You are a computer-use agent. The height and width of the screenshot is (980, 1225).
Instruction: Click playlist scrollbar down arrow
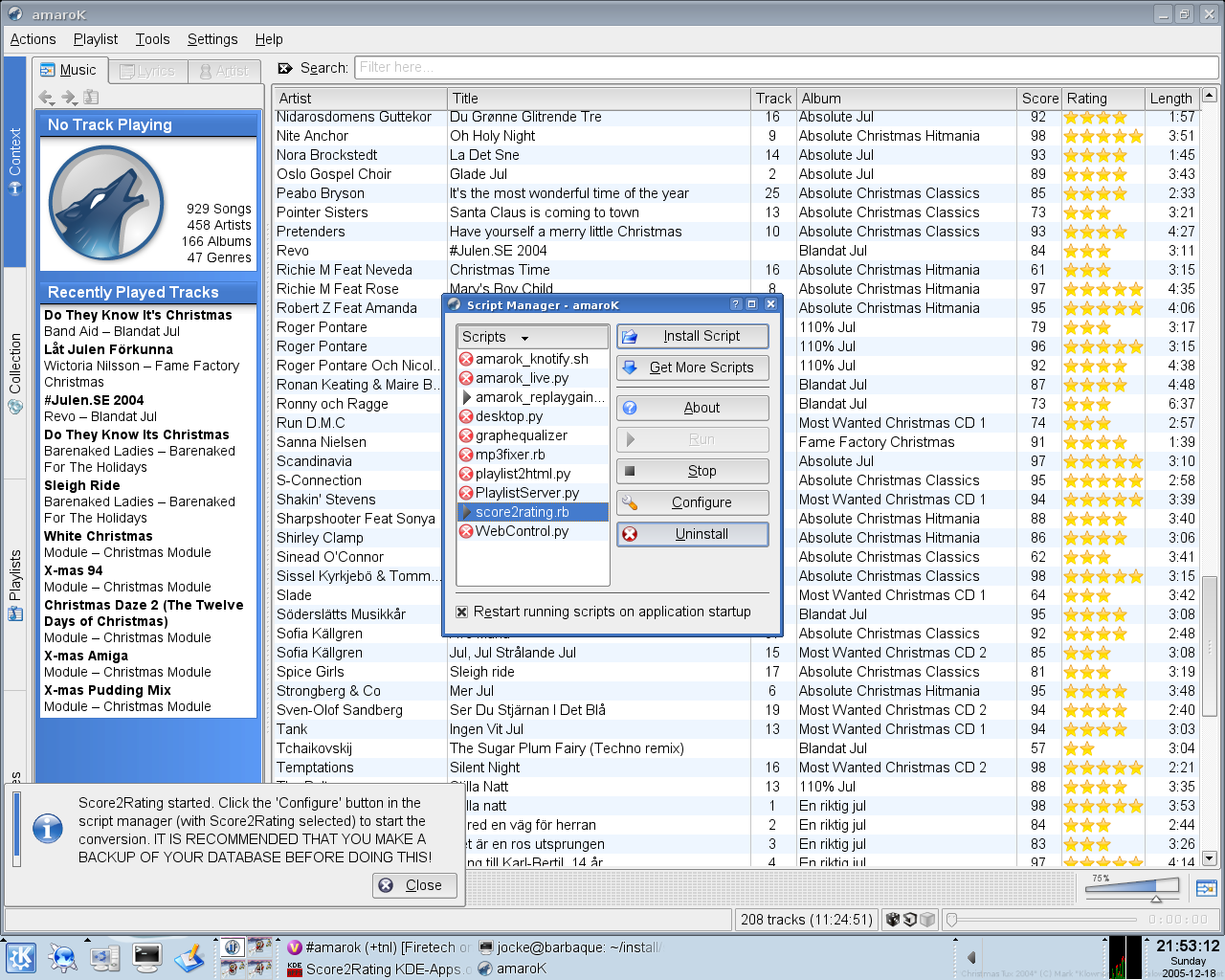point(1209,858)
